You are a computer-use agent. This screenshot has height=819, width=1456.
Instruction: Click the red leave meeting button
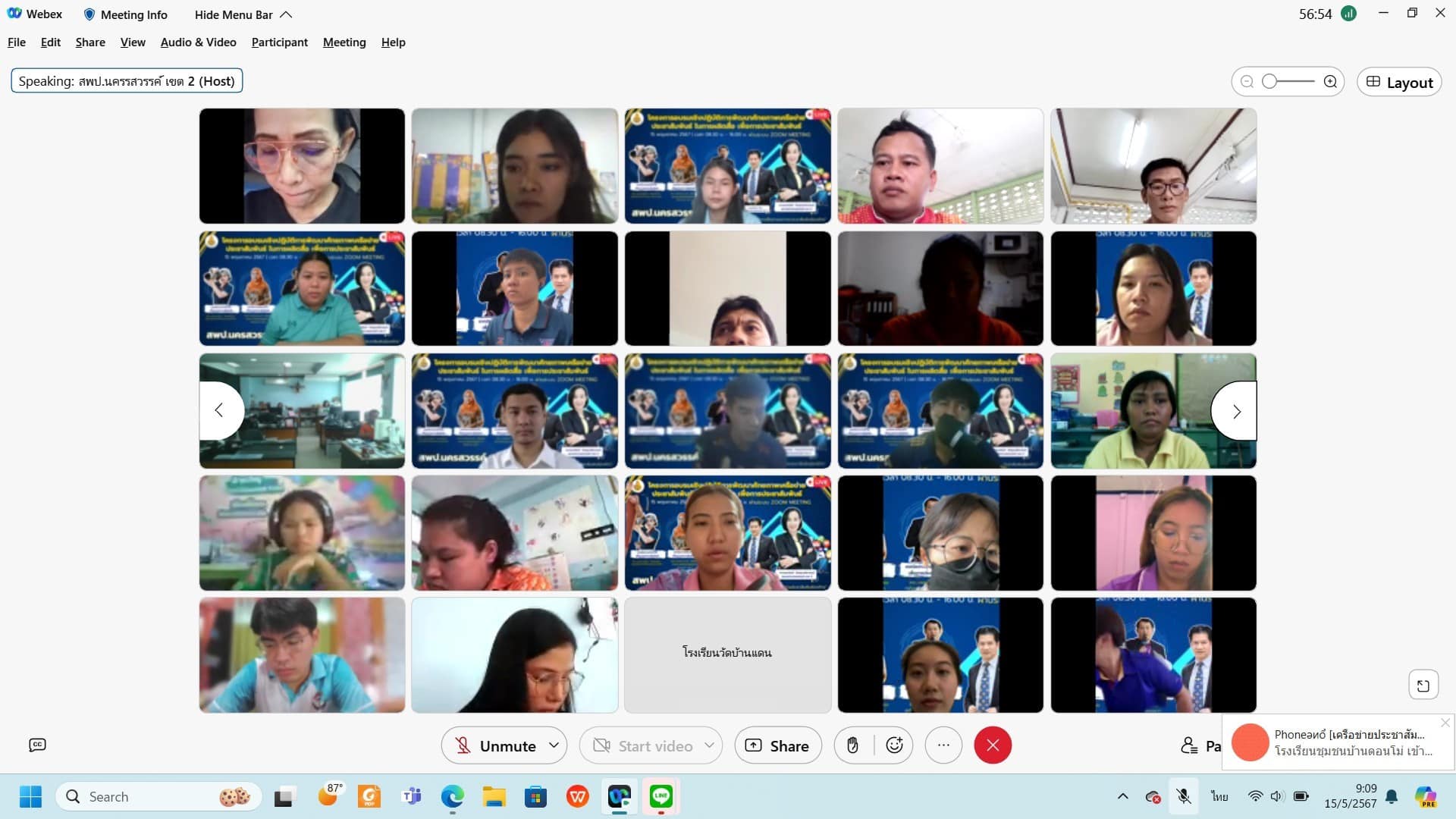[x=993, y=745]
